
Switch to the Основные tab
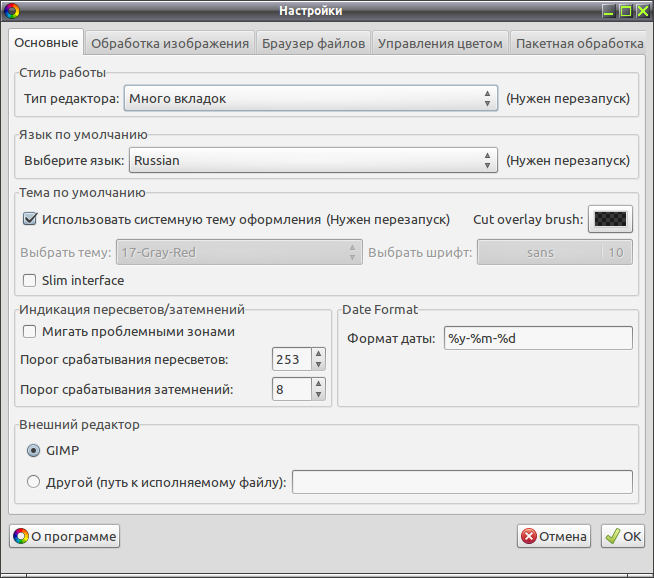(46, 43)
